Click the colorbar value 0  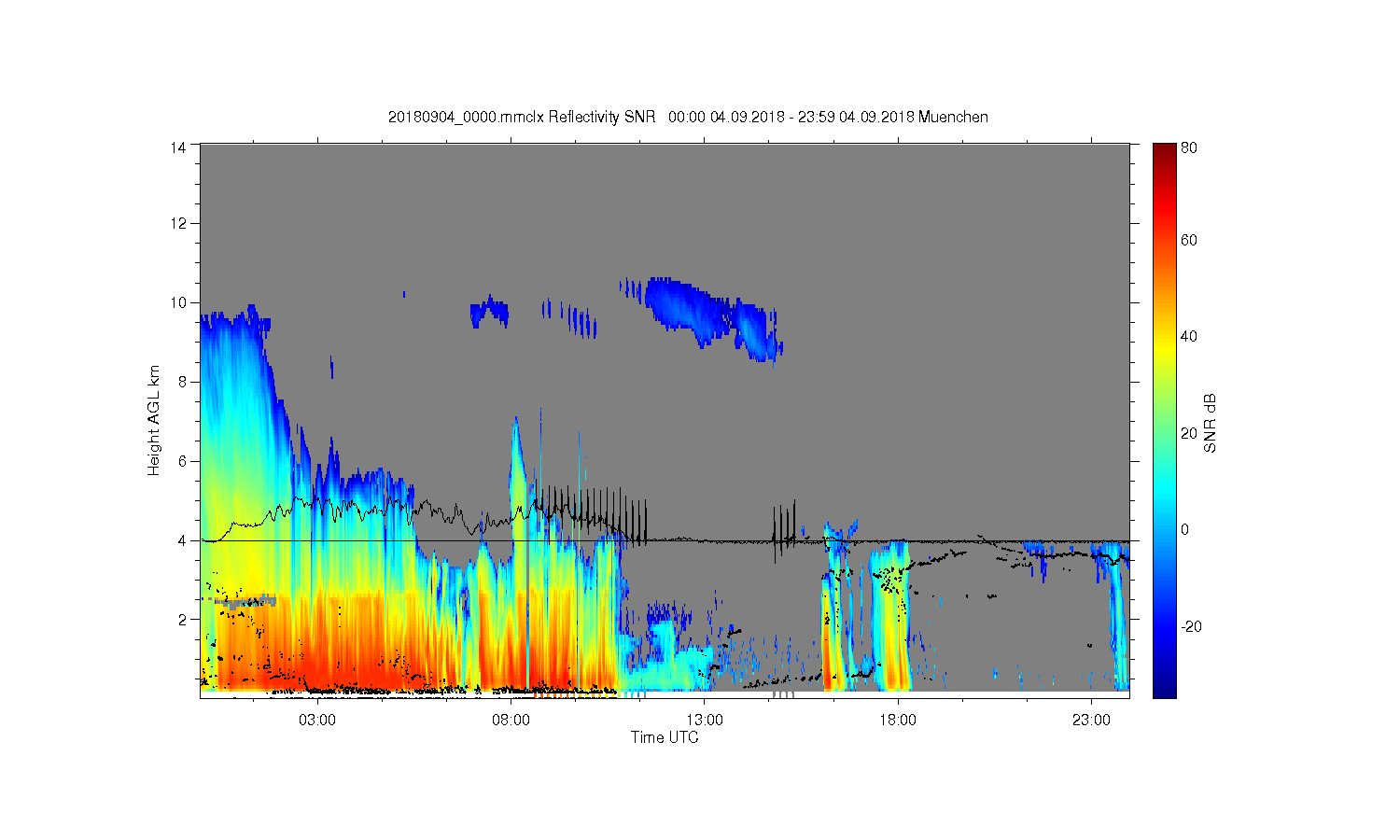click(x=1185, y=529)
